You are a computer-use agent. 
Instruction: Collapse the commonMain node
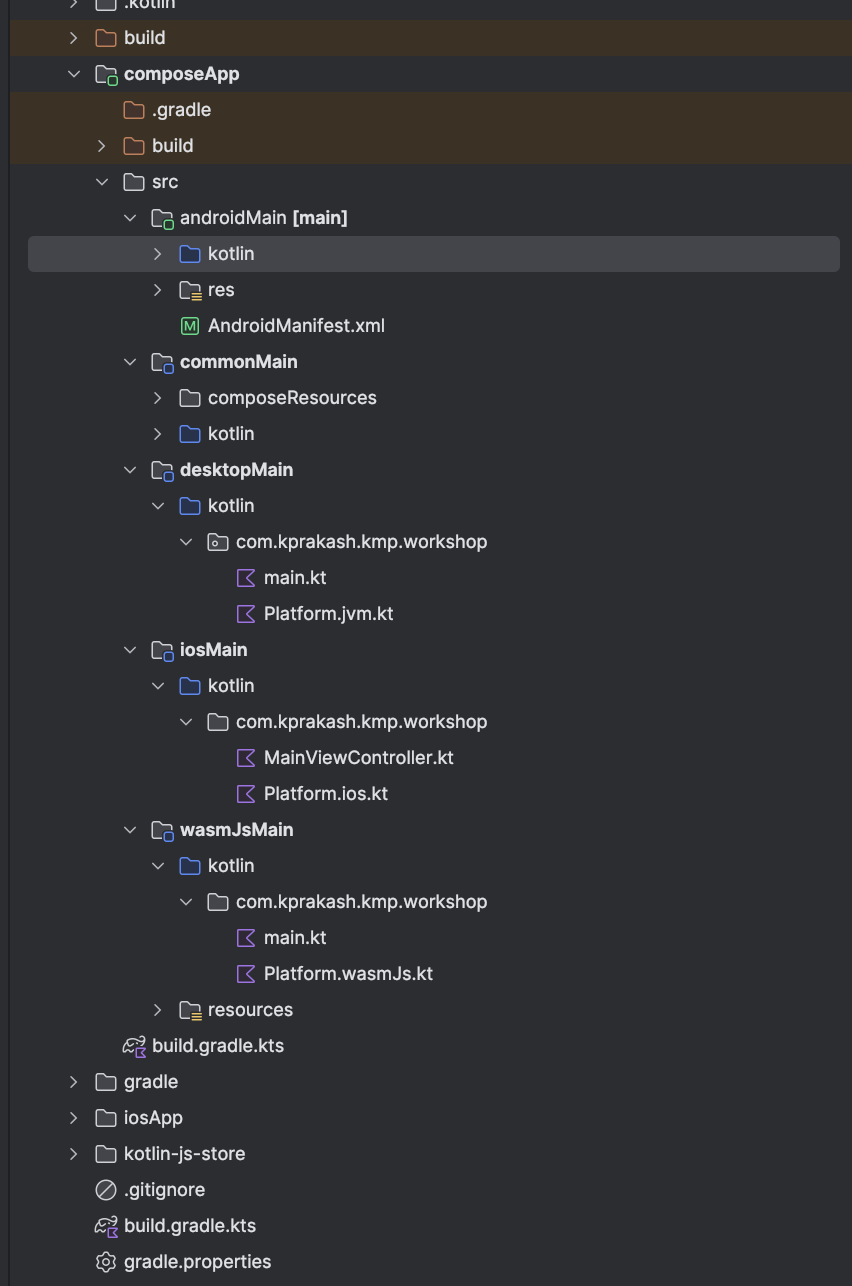pos(130,362)
